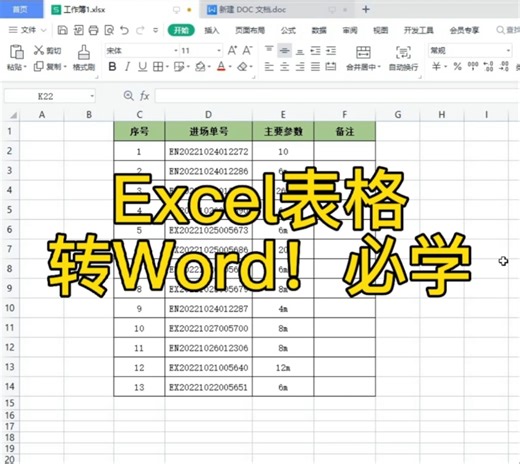Screen dimensions: 520x464
Task: Copy the selection (复制)
Action: pos(48,67)
